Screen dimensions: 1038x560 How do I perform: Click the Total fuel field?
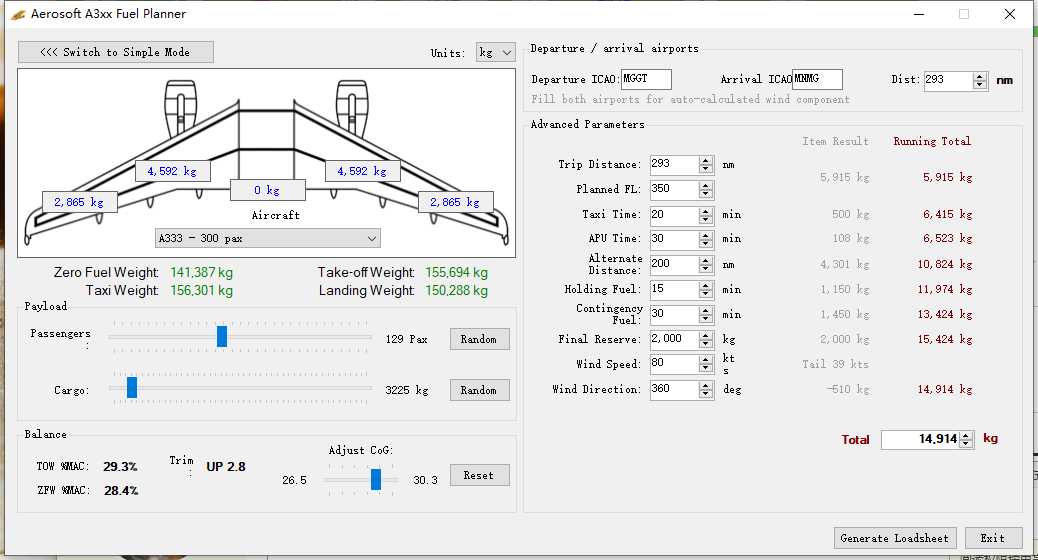920,439
